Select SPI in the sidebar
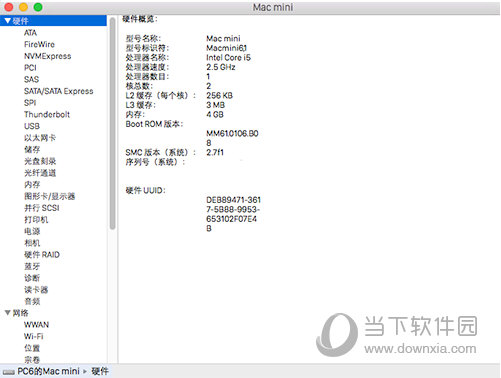 point(30,103)
